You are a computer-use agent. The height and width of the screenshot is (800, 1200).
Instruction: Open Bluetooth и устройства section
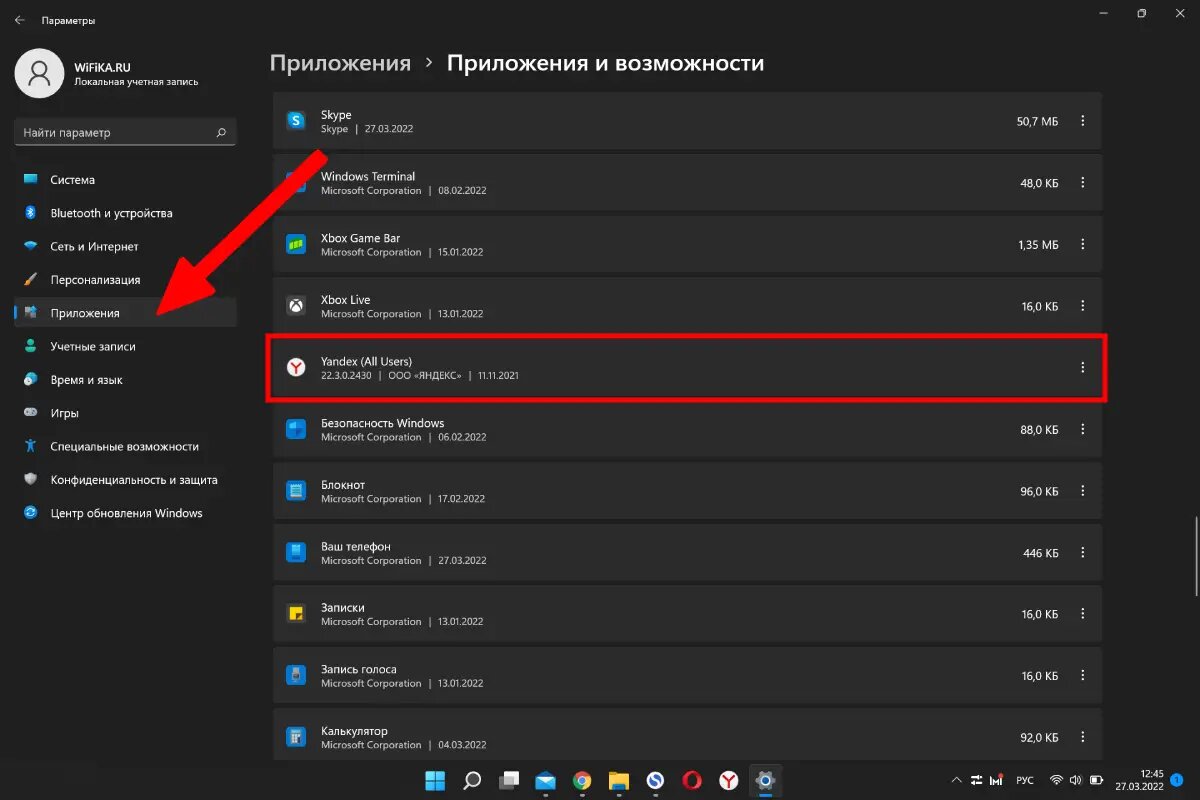(125, 213)
